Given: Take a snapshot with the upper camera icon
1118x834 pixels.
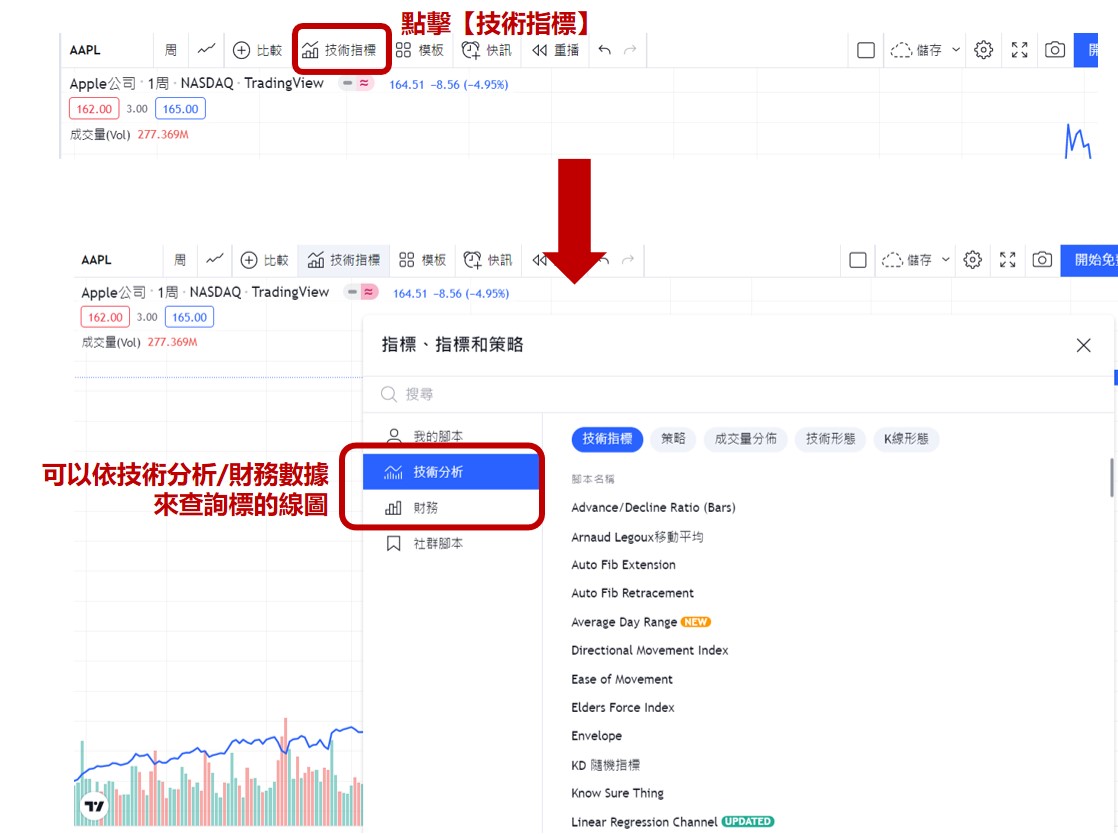Looking at the screenshot, I should point(1055,50).
